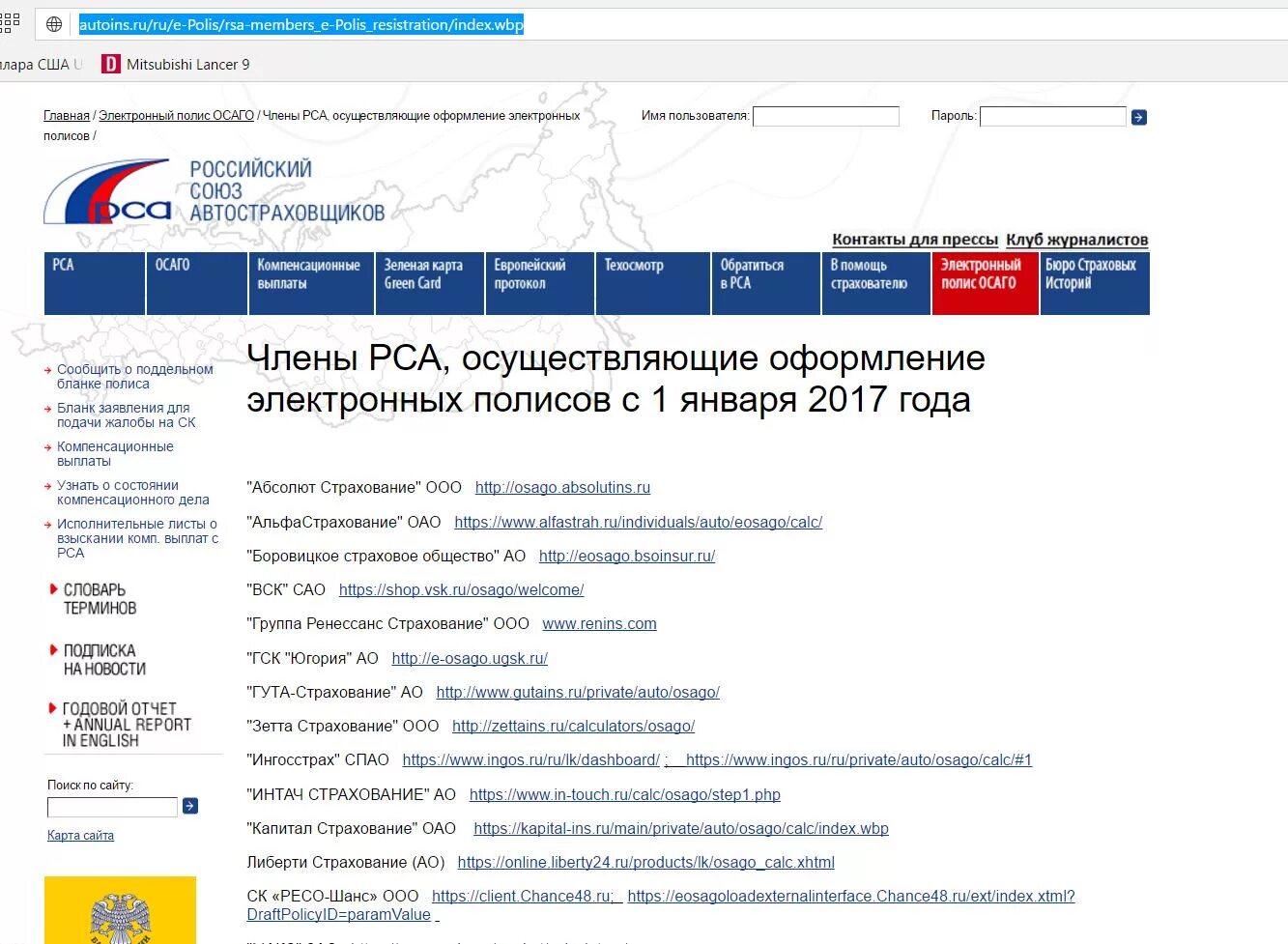Image resolution: width=1288 pixels, height=944 pixels.
Task: Open www.renins.com link
Action: pos(599,624)
